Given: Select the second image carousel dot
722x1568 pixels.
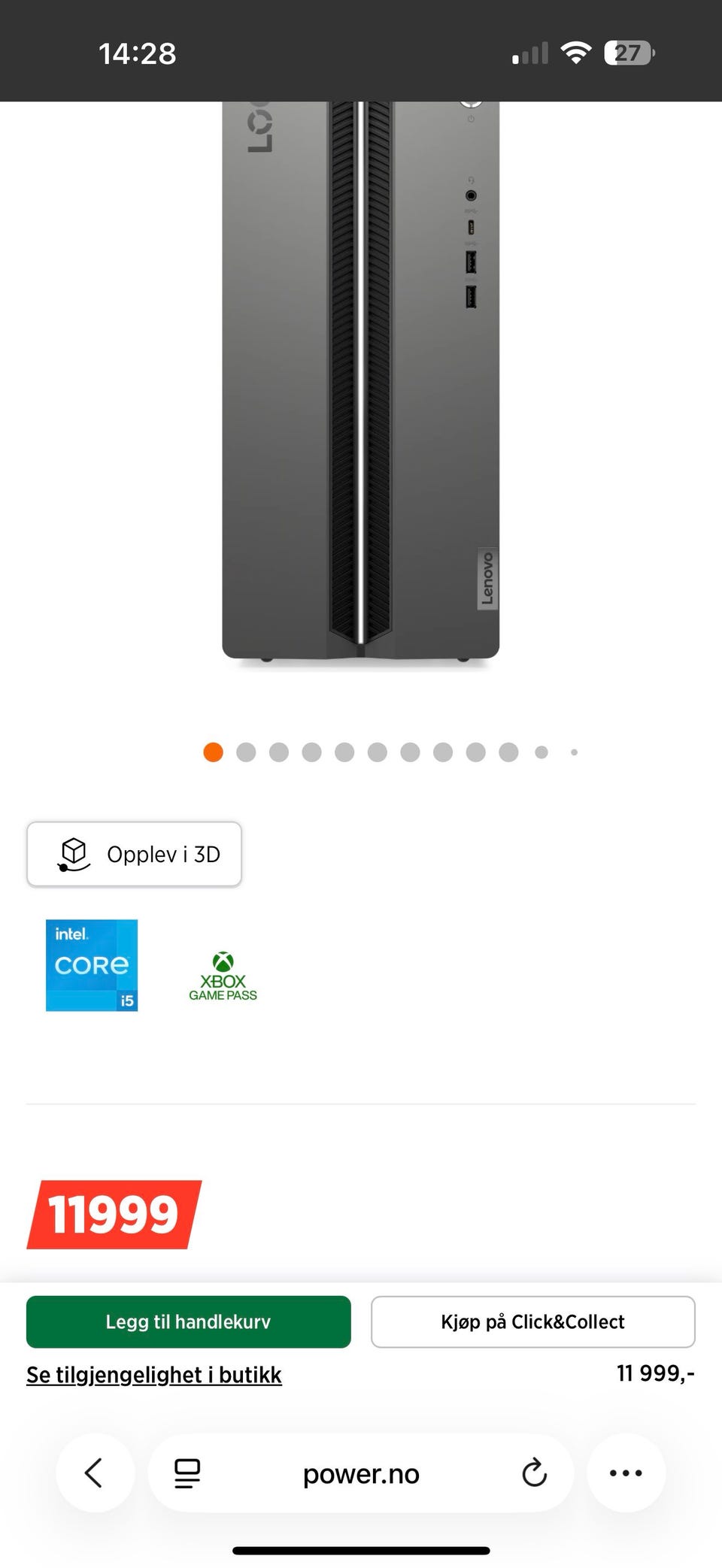Looking at the screenshot, I should [246, 752].
